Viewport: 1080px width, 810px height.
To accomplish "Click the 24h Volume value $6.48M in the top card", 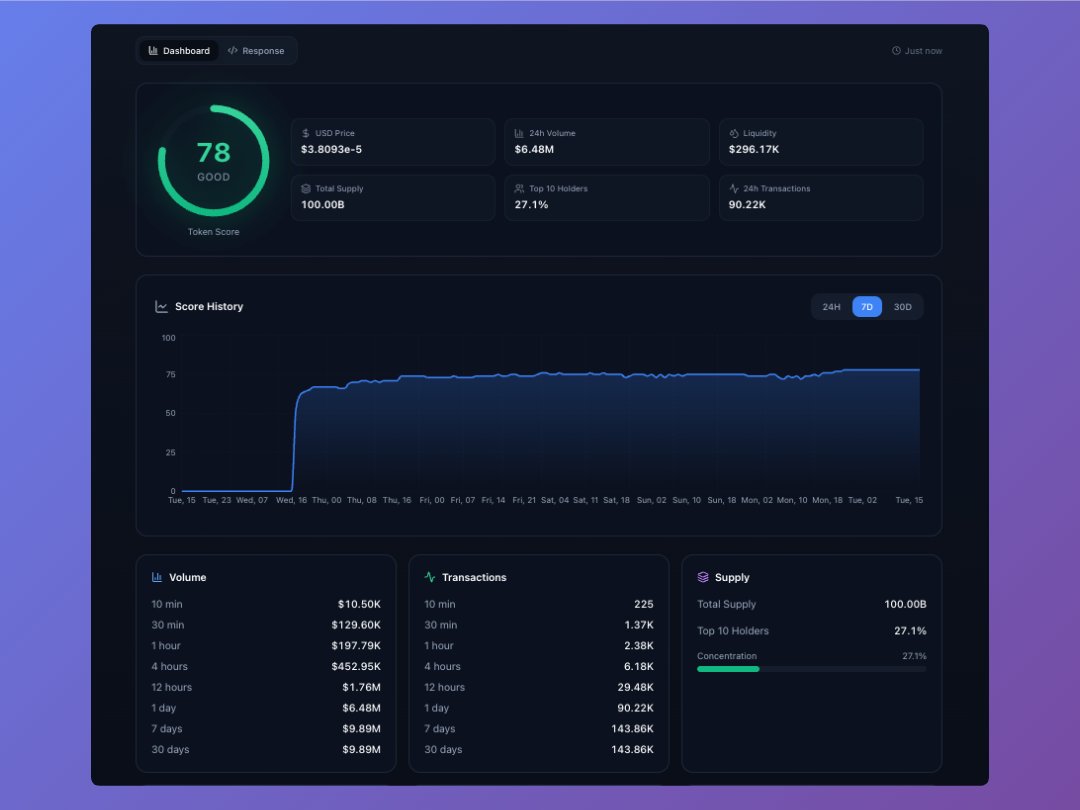I will tap(534, 149).
